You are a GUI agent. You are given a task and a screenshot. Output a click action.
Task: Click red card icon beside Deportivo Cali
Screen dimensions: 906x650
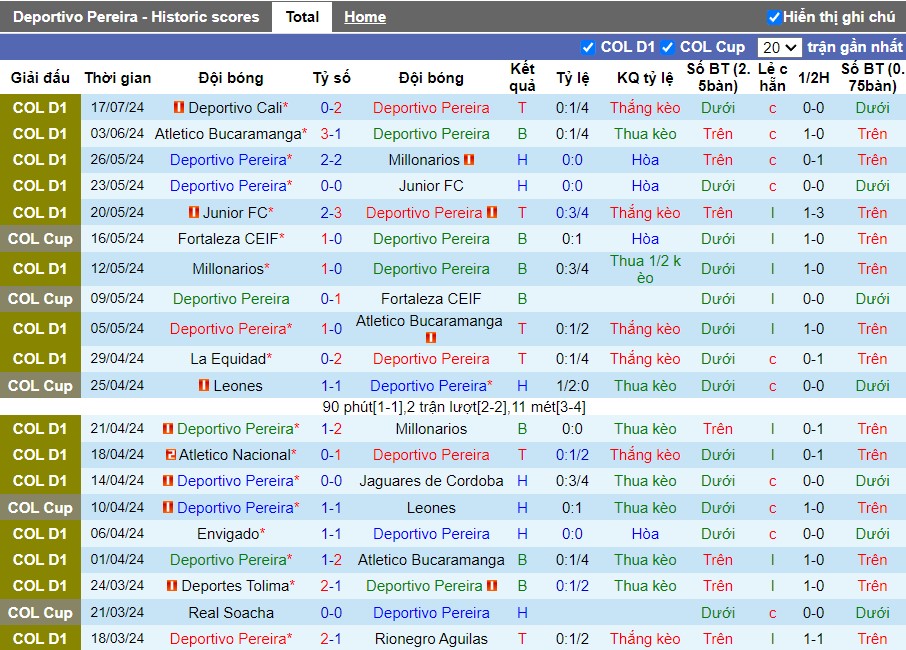(179, 107)
